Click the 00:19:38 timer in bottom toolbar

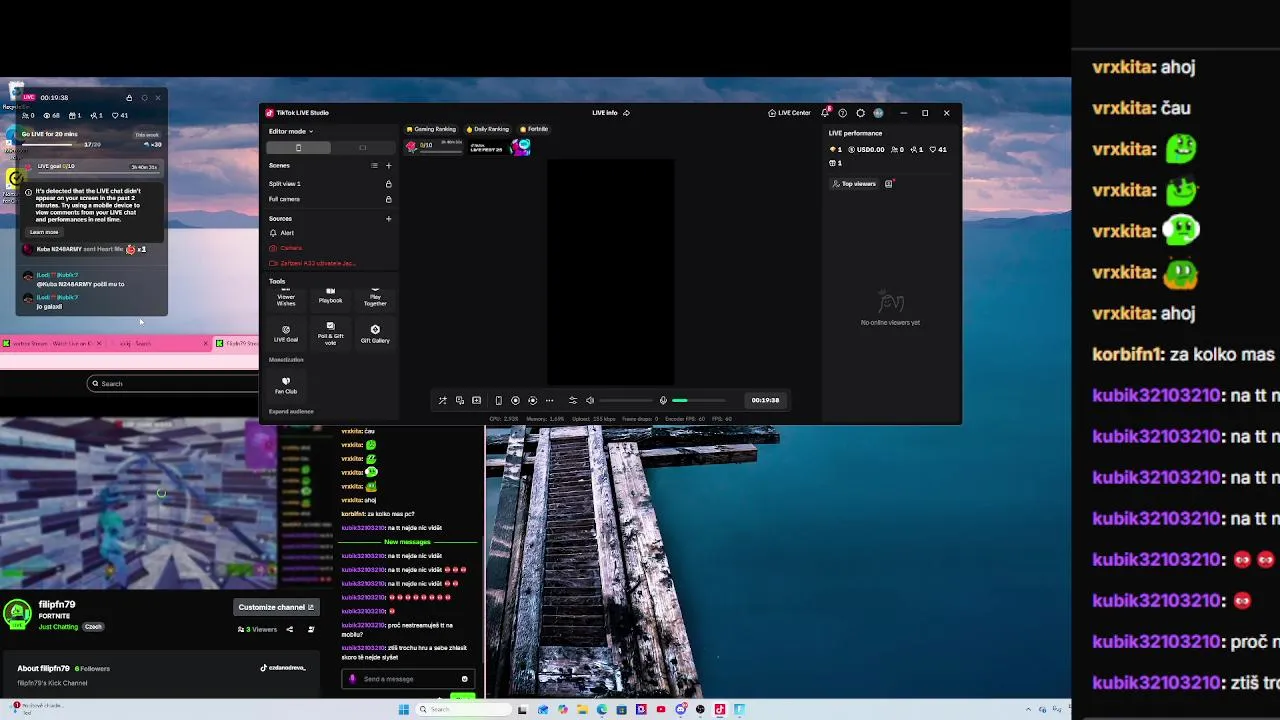click(x=765, y=400)
